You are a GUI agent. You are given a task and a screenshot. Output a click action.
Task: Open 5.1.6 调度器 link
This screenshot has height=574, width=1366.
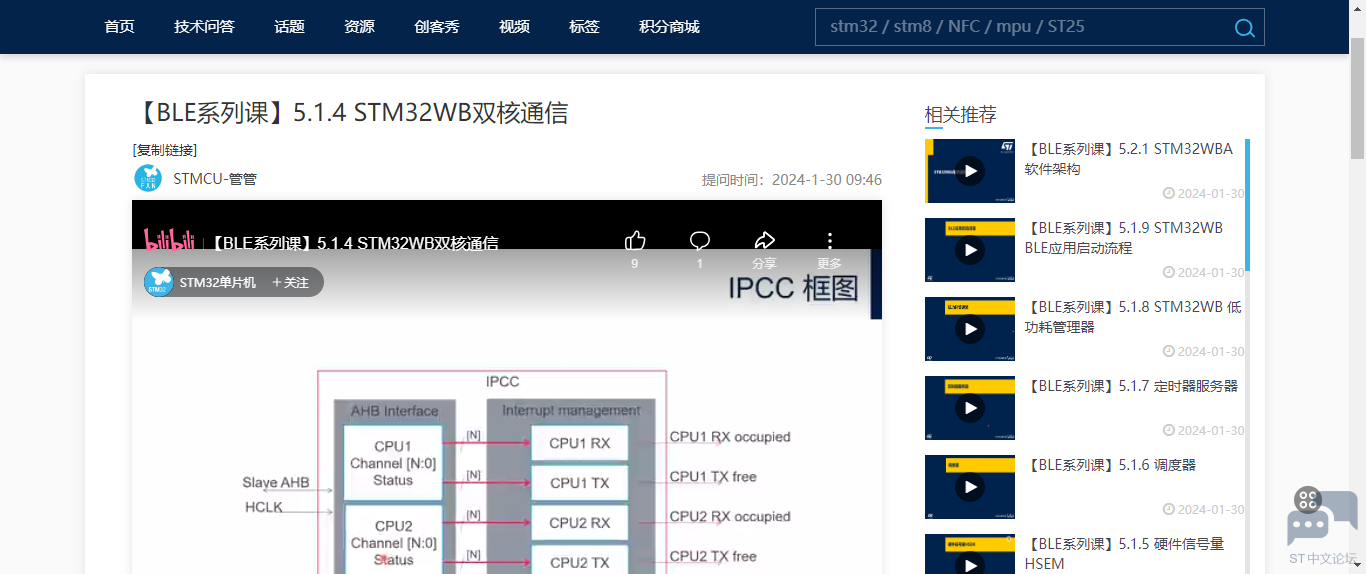pyautogui.click(x=1110, y=465)
